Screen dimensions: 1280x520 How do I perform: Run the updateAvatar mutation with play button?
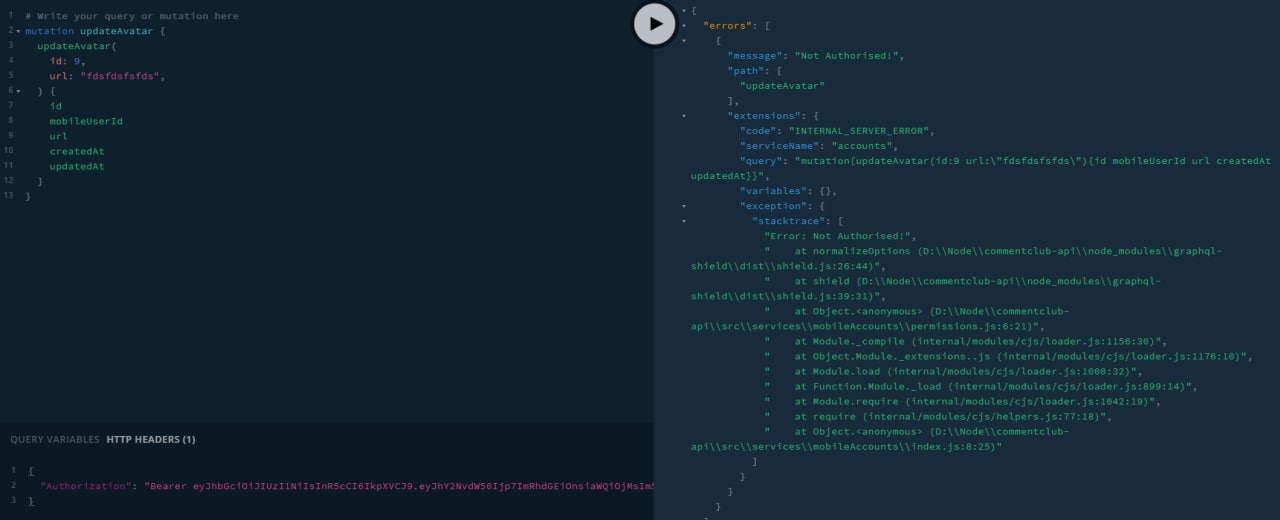(x=655, y=24)
